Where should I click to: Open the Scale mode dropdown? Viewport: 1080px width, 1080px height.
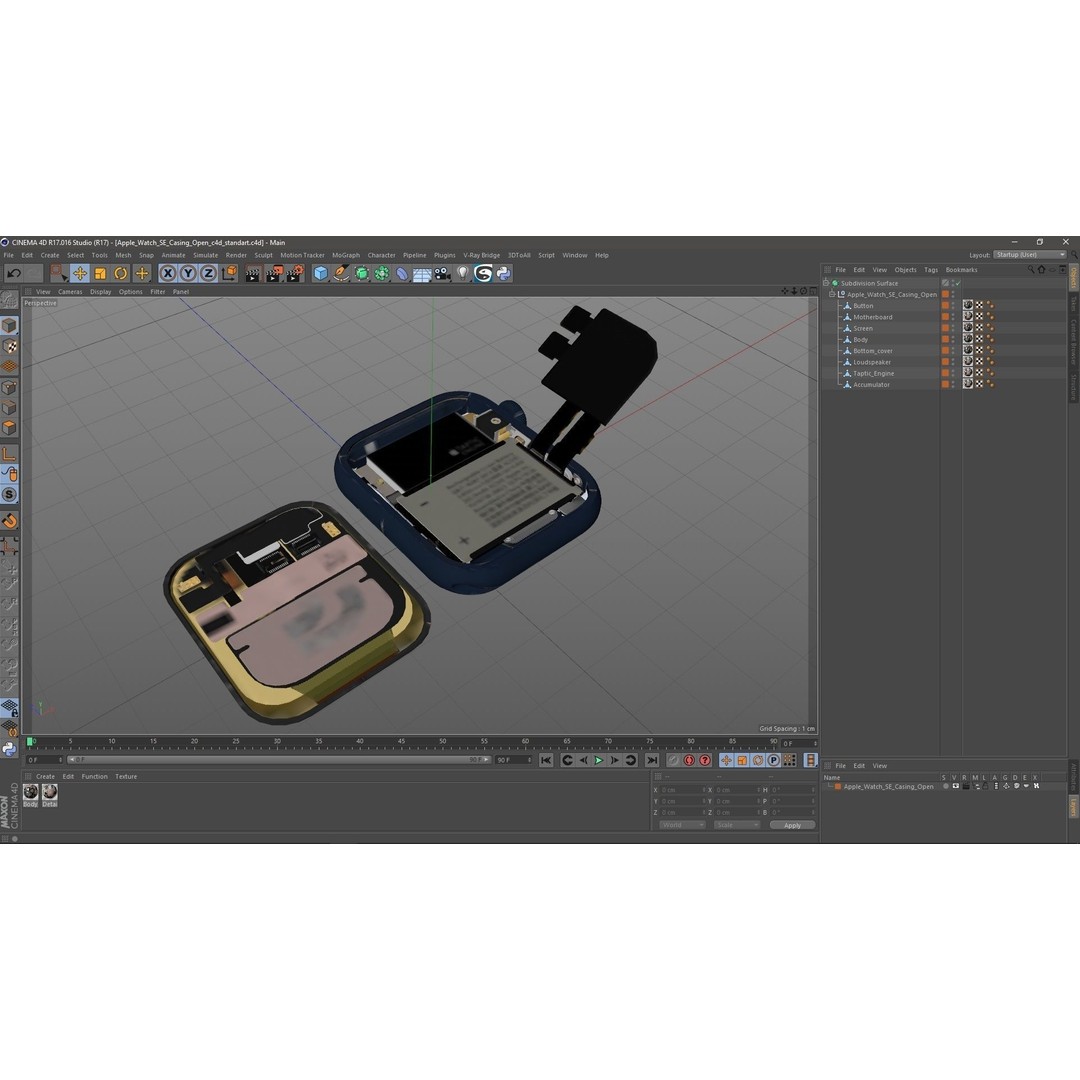click(x=736, y=825)
